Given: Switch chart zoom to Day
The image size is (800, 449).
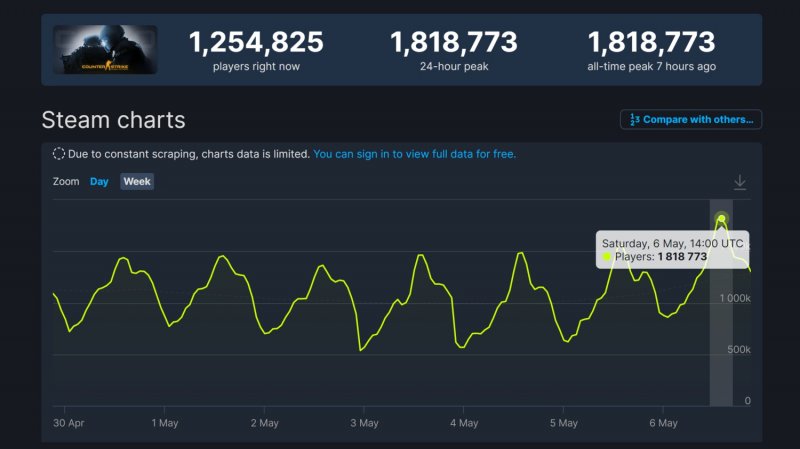Looking at the screenshot, I should pyautogui.click(x=99, y=182).
